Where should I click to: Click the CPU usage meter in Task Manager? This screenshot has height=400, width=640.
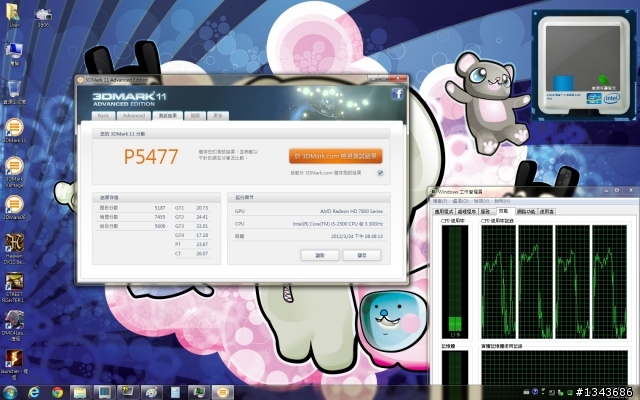[x=455, y=282]
